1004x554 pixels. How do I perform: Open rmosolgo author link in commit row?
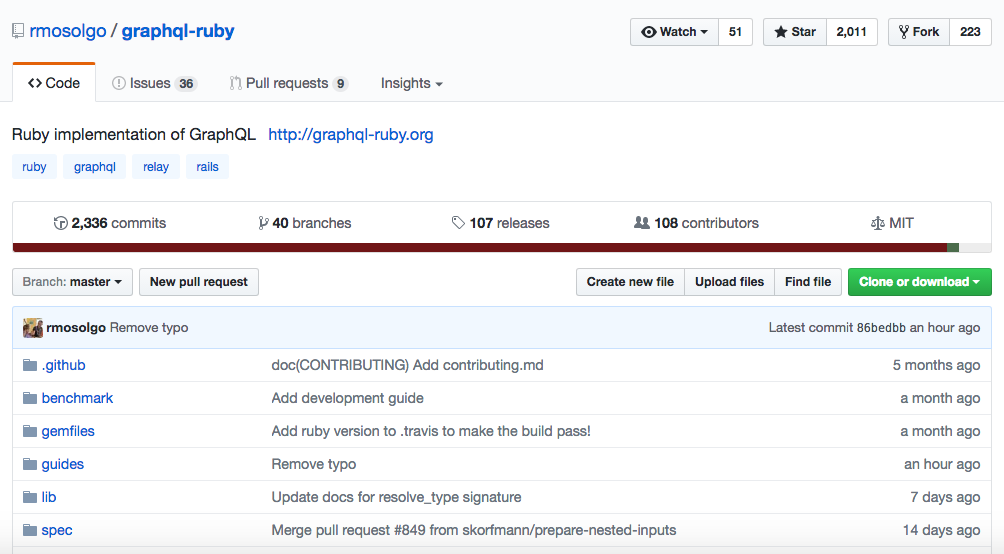(76, 328)
